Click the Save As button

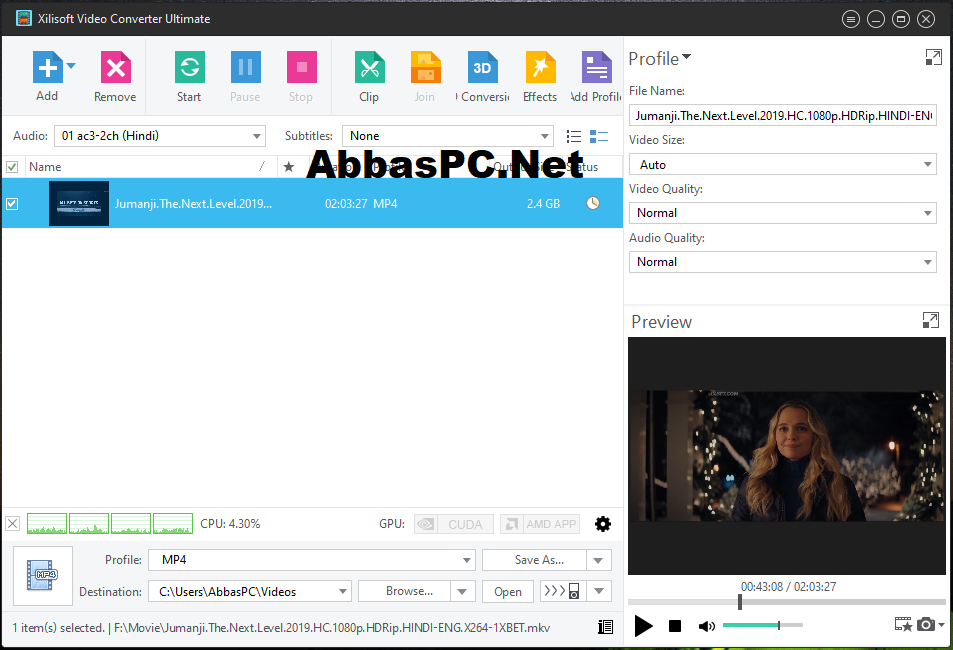534,560
